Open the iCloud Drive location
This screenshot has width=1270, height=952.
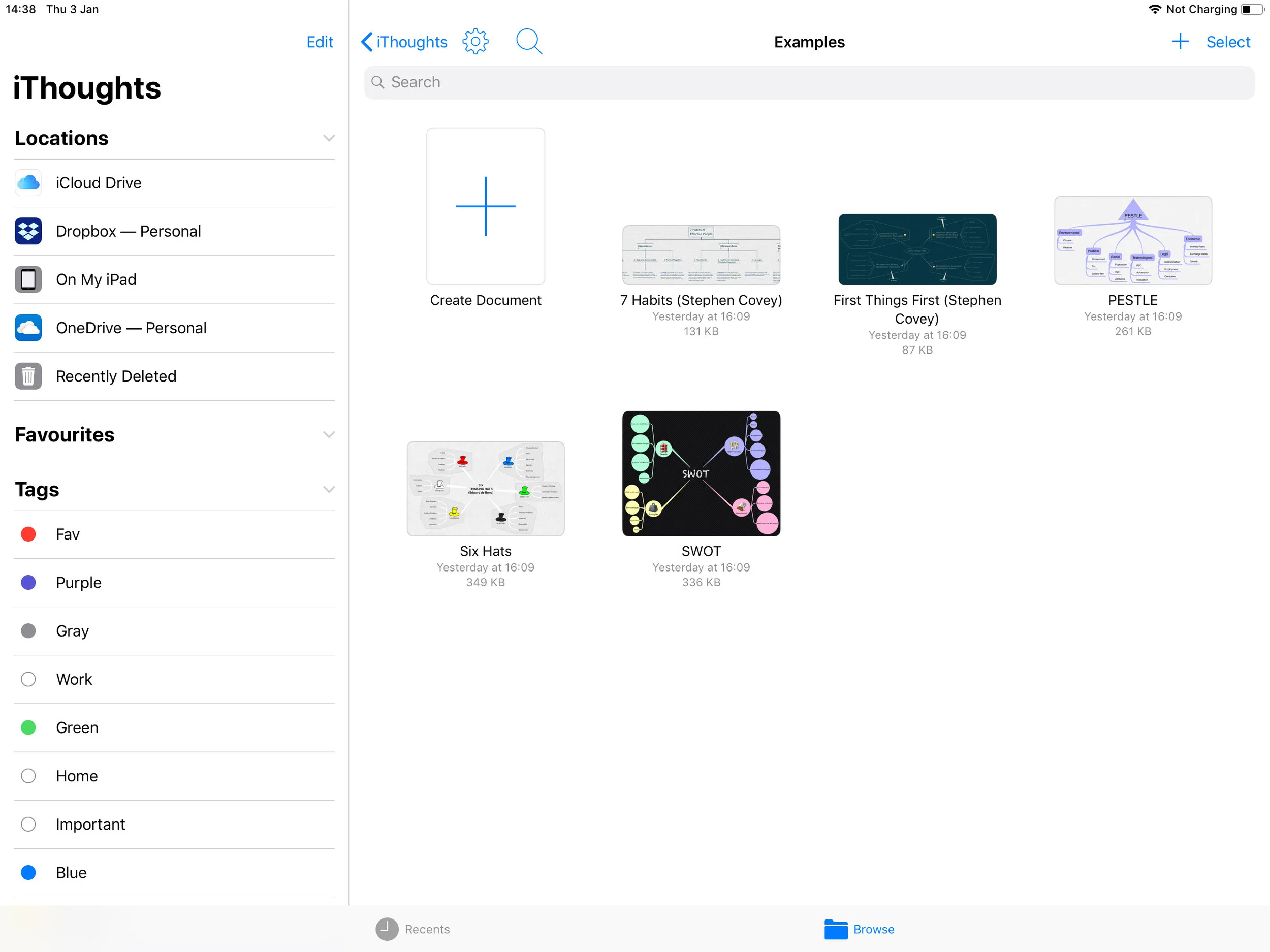[x=98, y=182]
